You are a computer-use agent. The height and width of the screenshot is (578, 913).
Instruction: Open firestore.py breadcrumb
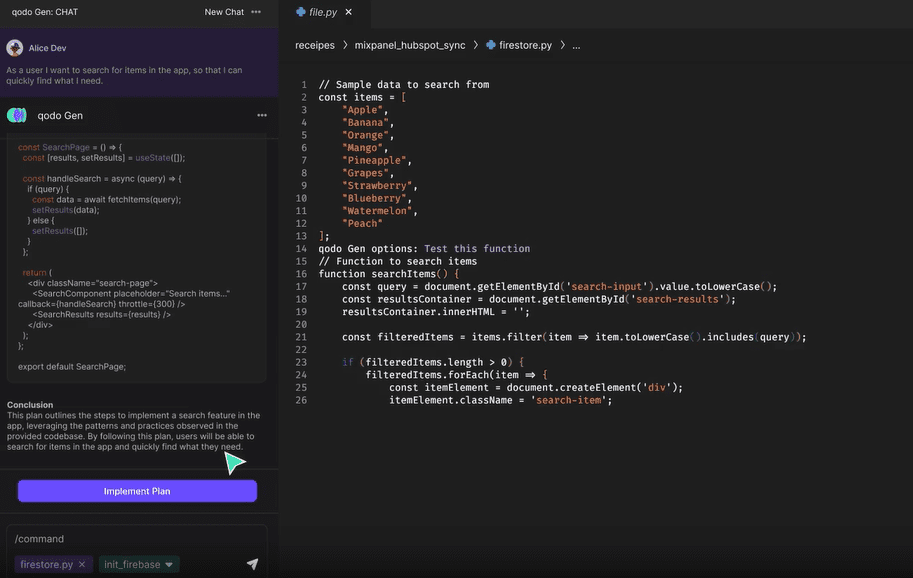(525, 45)
